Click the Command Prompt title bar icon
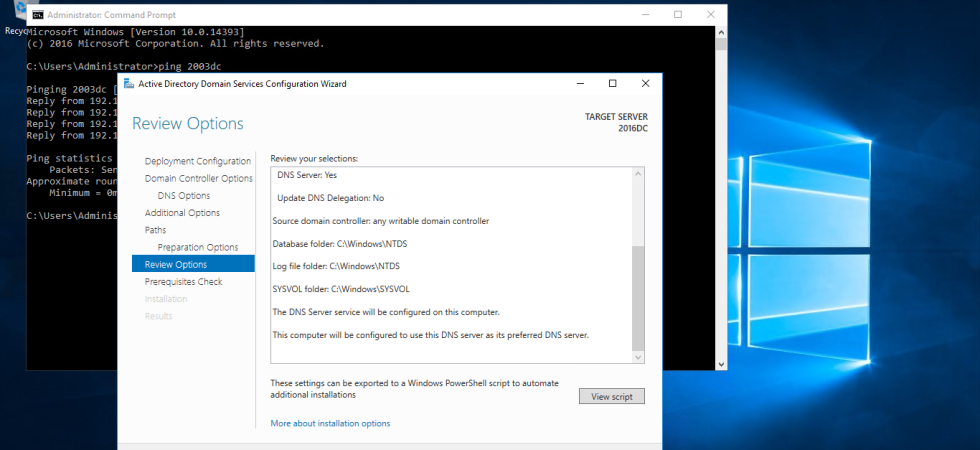980x450 pixels. (x=38, y=14)
